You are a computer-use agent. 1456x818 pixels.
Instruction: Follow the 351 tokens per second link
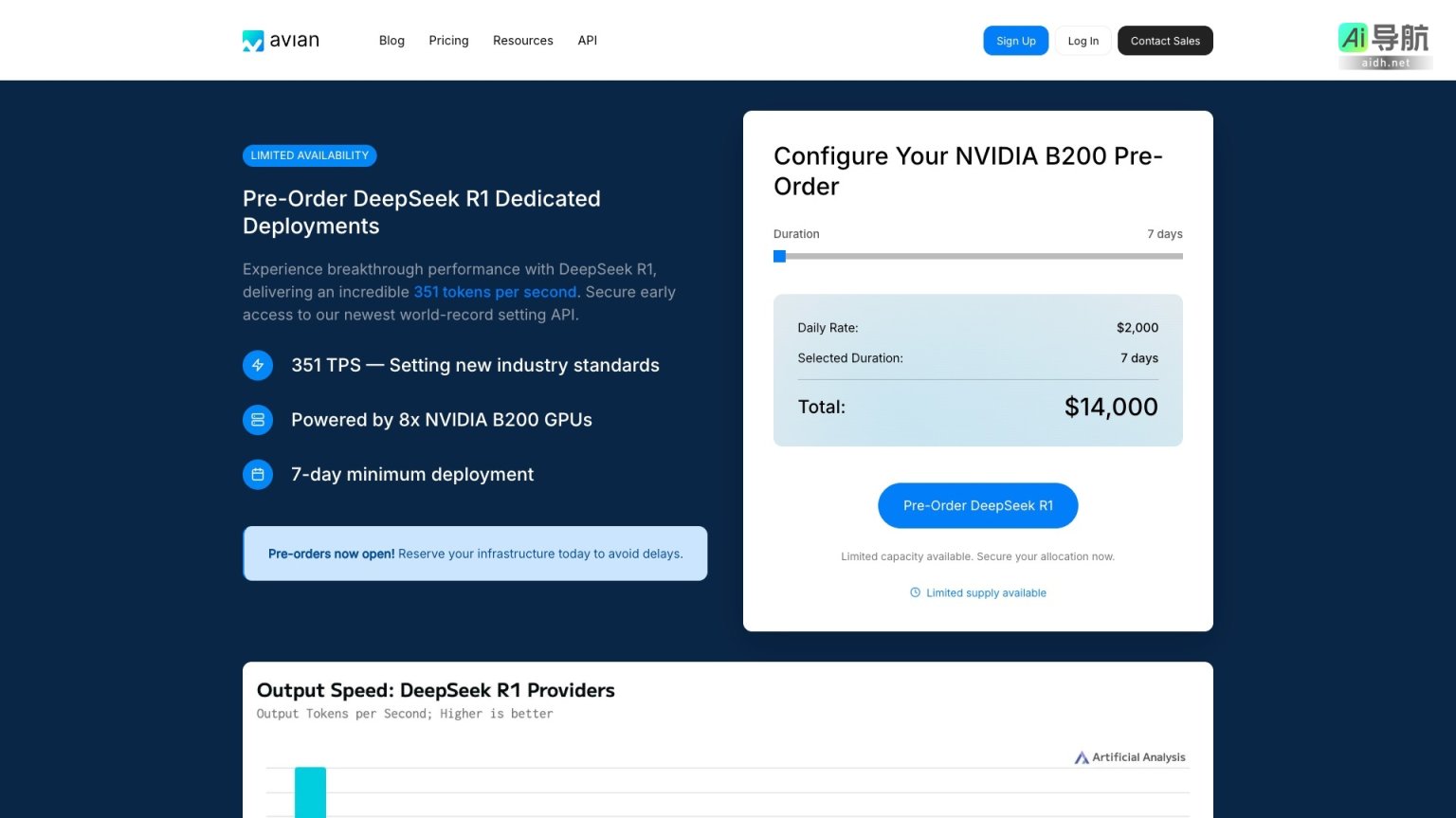[x=495, y=292]
